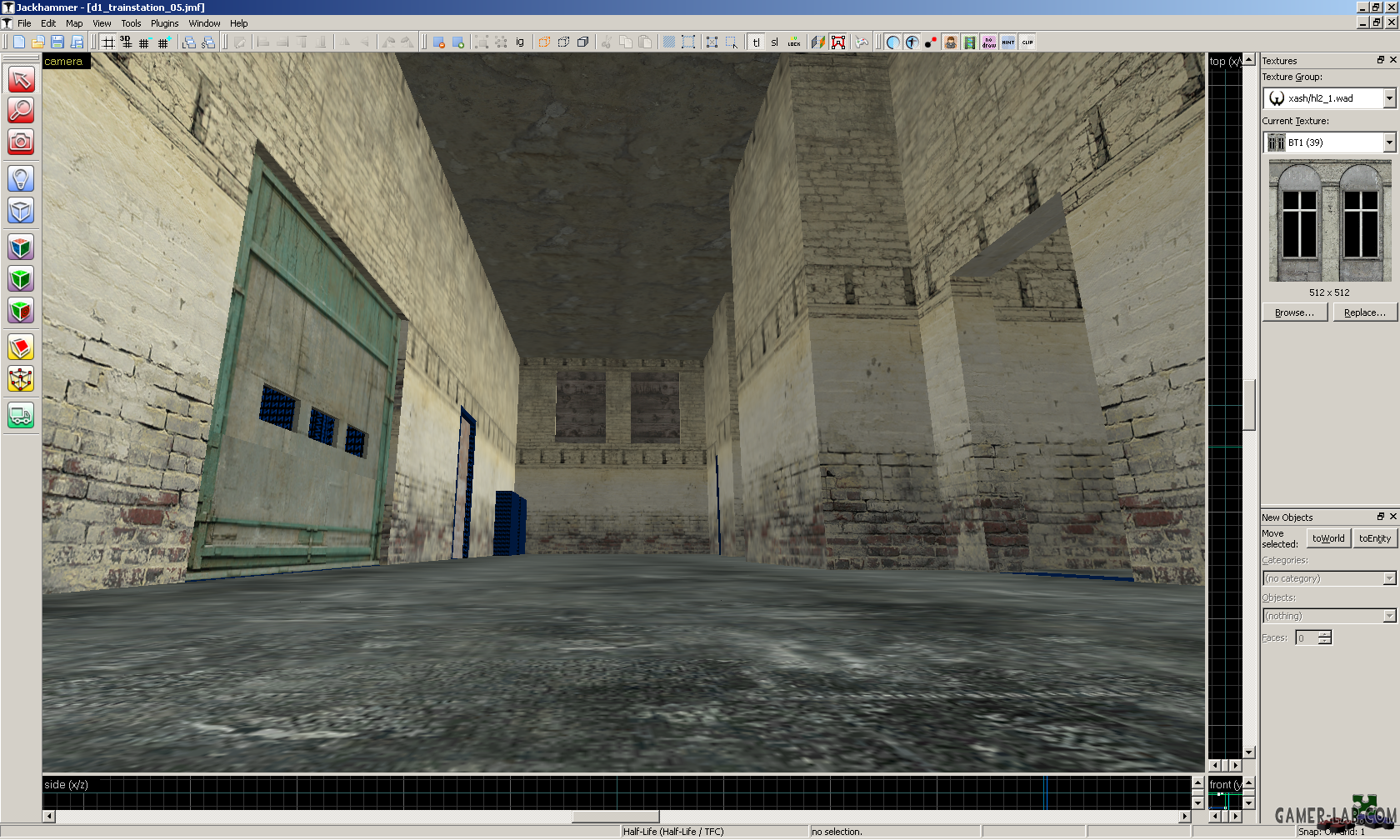This screenshot has width=1400, height=840.
Task: Expand the Current Texture dropdown
Action: pos(1389,142)
